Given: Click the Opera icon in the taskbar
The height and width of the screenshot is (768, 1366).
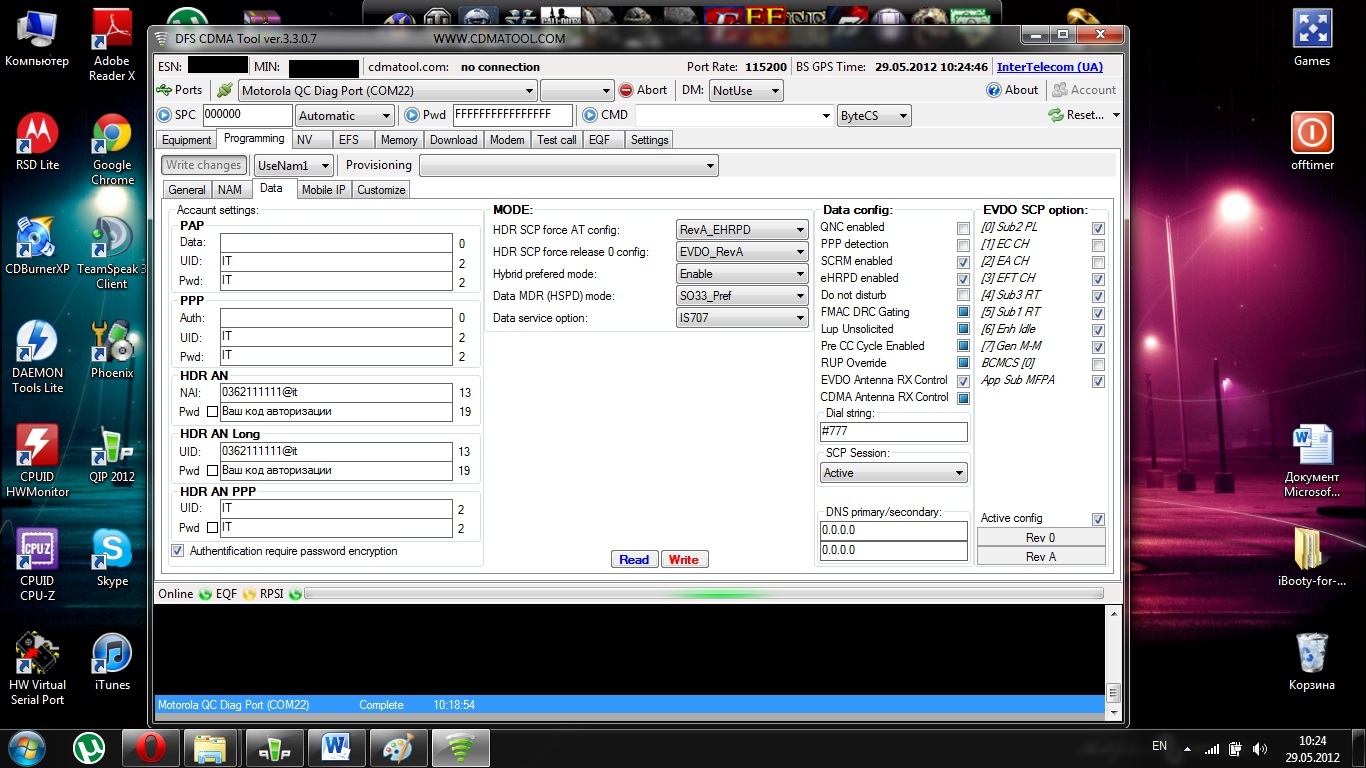Looking at the screenshot, I should tap(150, 747).
